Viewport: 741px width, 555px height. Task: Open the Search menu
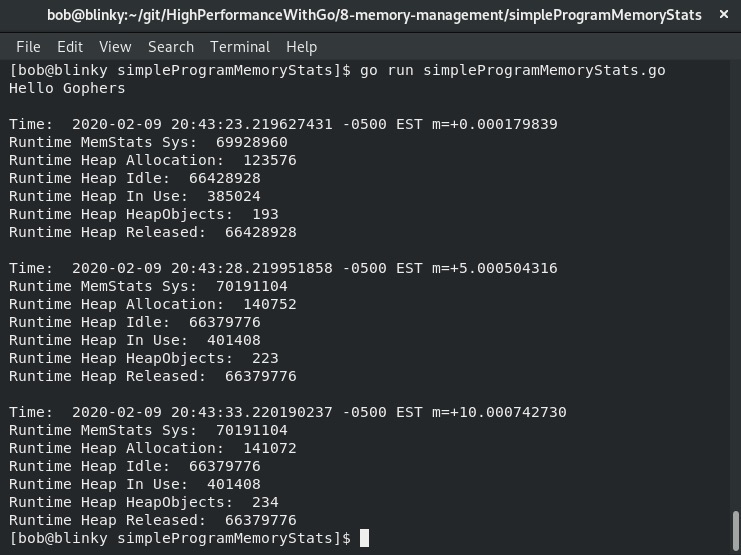(171, 47)
